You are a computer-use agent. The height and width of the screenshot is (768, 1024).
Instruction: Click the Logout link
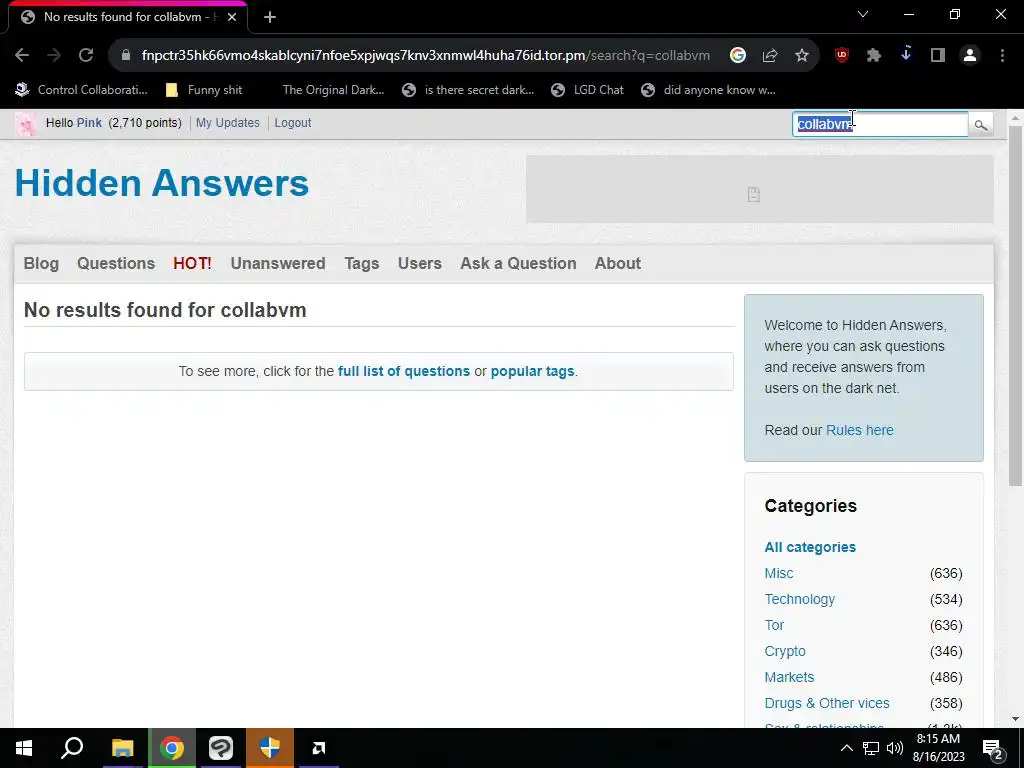pyautogui.click(x=293, y=123)
